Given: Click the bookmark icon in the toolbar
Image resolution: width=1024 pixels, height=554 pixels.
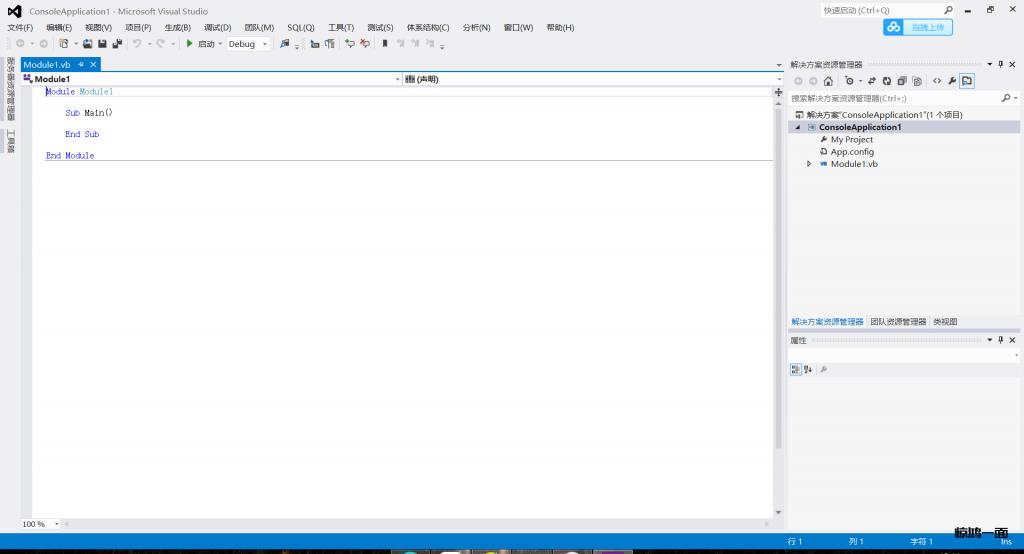Looking at the screenshot, I should [385, 44].
